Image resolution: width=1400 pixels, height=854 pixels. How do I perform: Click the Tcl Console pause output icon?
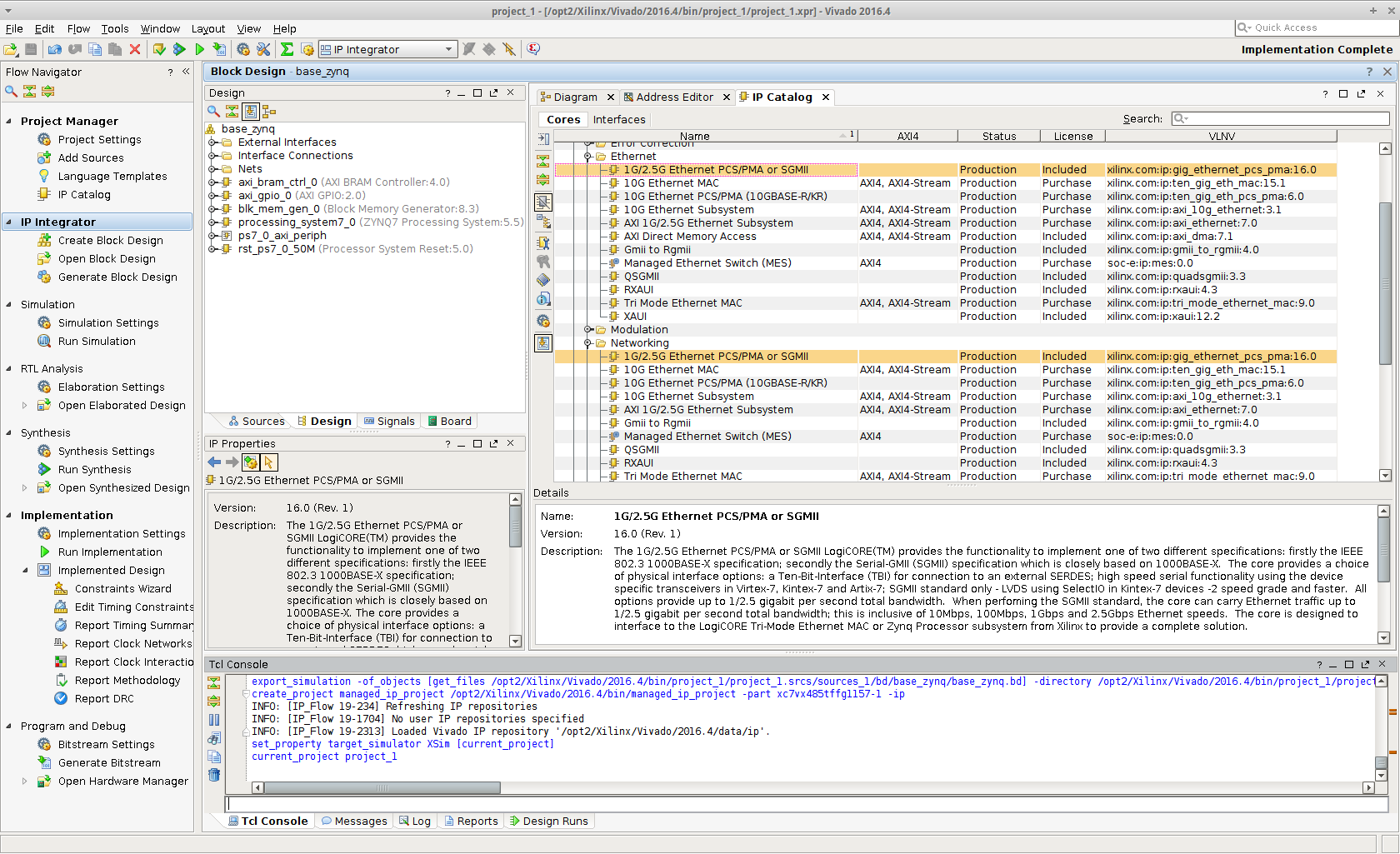[x=214, y=720]
